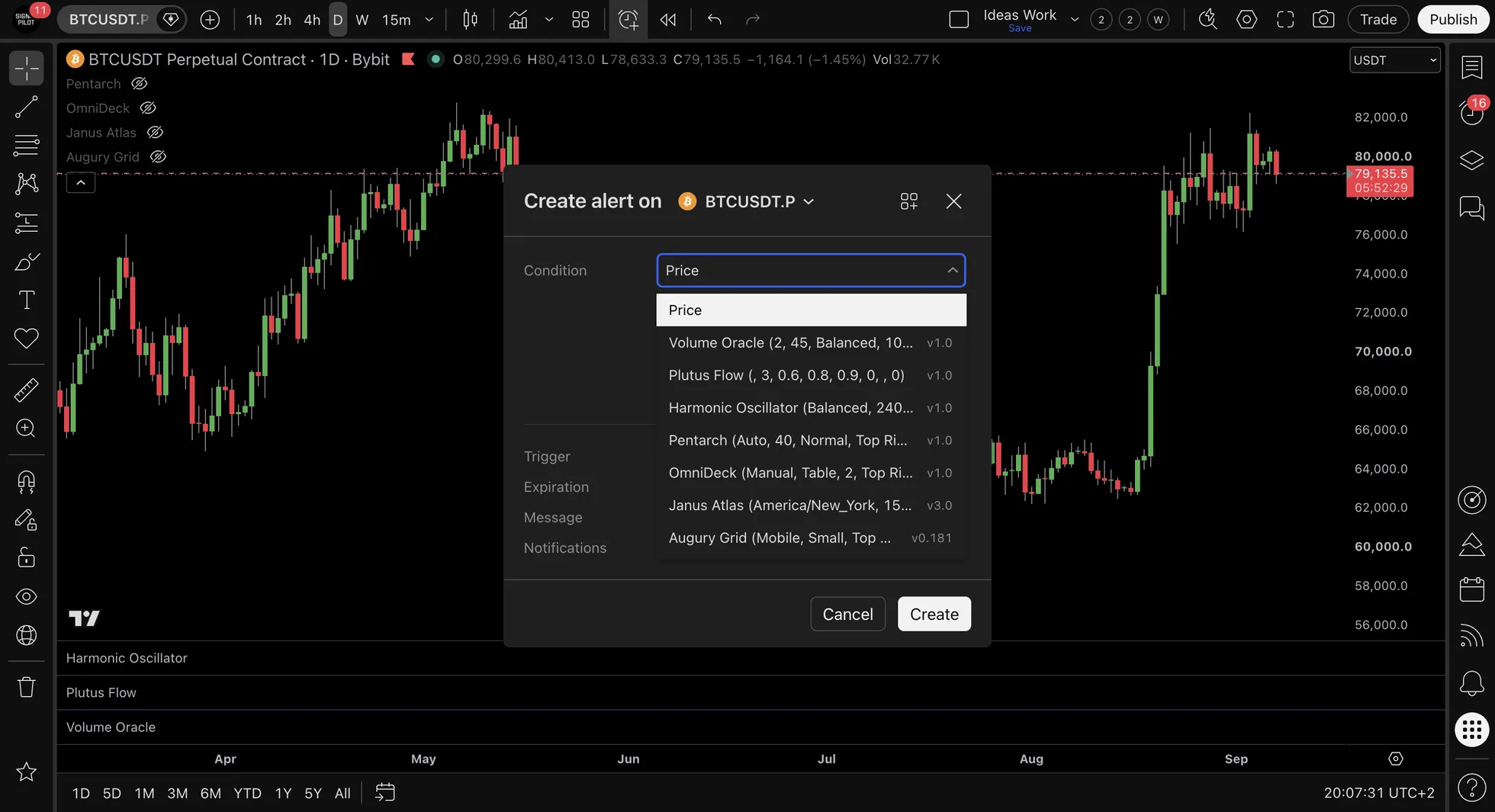Toggle visibility of Augury Grid indicator
The image size is (1495, 812).
click(x=158, y=157)
